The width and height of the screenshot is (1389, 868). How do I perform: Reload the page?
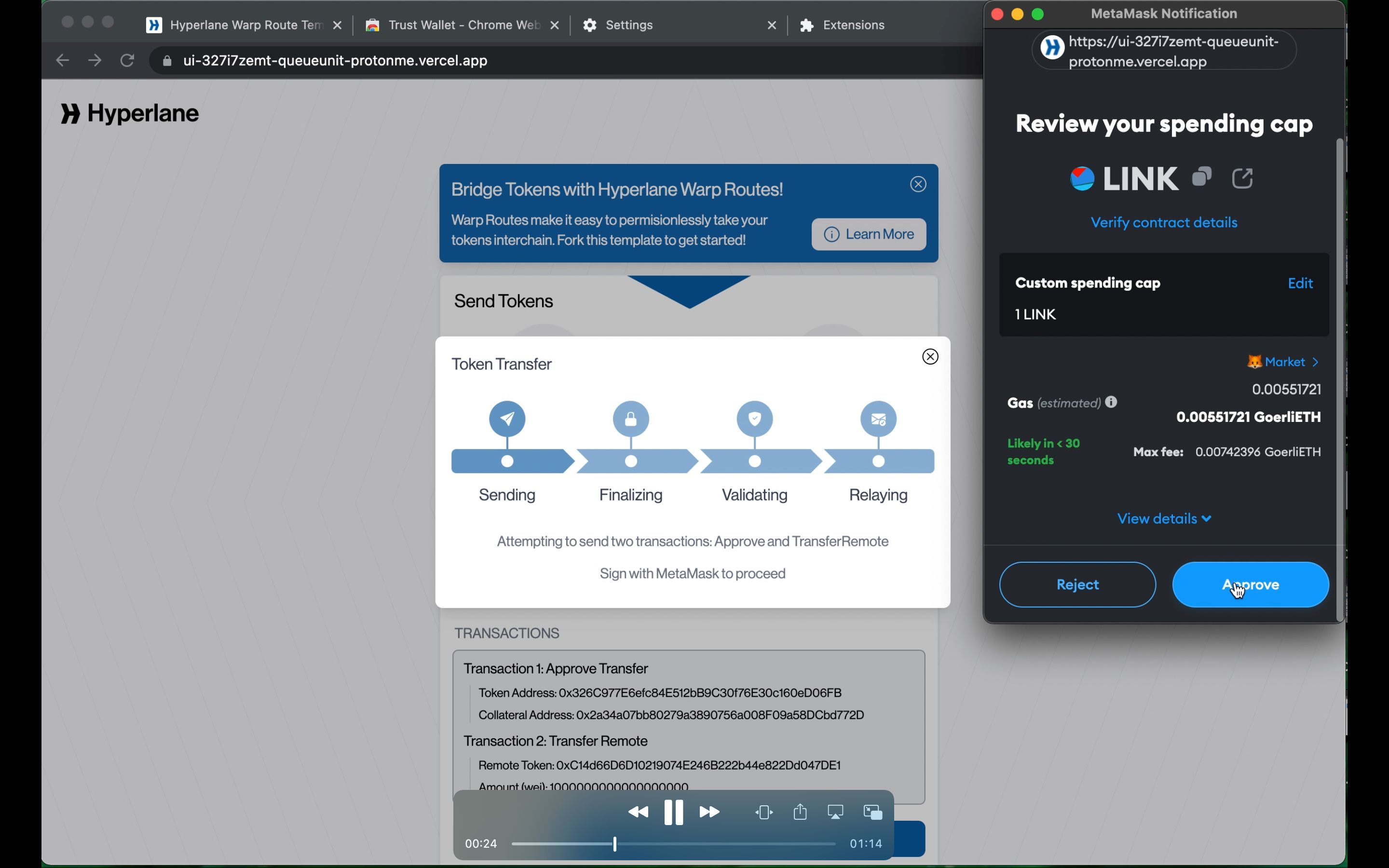tap(127, 60)
